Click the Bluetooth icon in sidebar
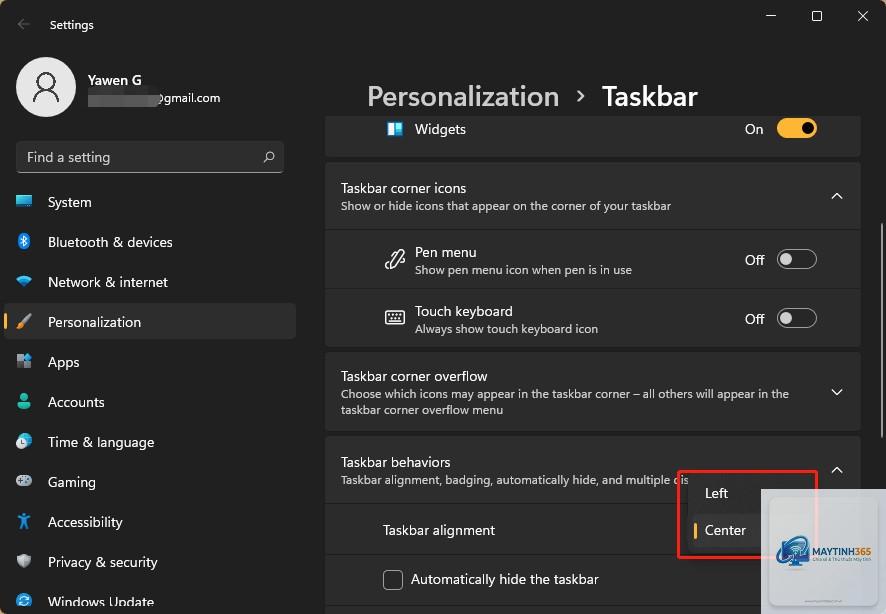Image resolution: width=886 pixels, height=614 pixels. tap(24, 241)
